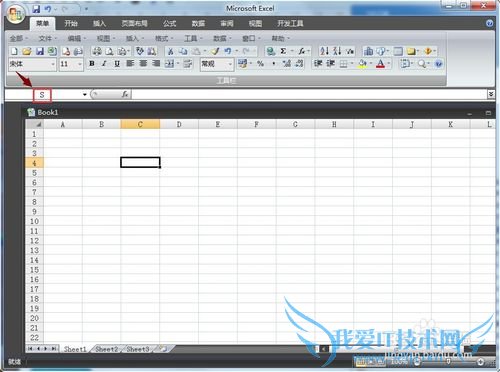Viewport: 500px width, 372px height.
Task: Open the 格式 classic menu
Action: pos(164,38)
